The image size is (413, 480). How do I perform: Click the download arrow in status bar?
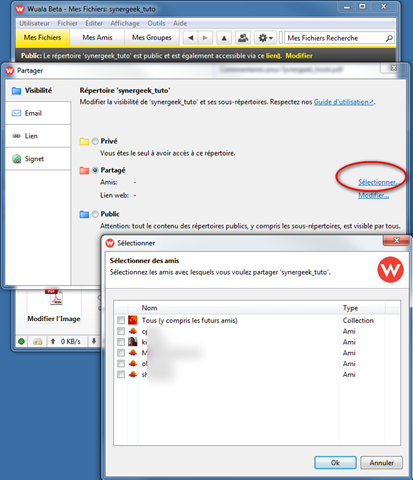[x=94, y=341]
